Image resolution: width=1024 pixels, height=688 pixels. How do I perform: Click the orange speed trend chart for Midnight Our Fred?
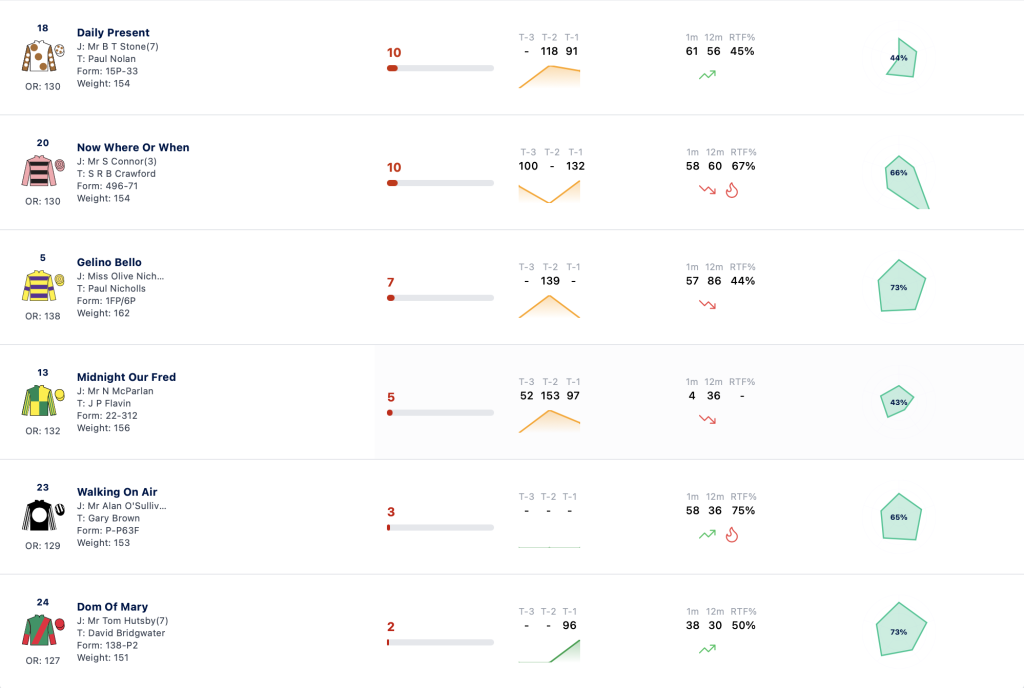tap(549, 421)
